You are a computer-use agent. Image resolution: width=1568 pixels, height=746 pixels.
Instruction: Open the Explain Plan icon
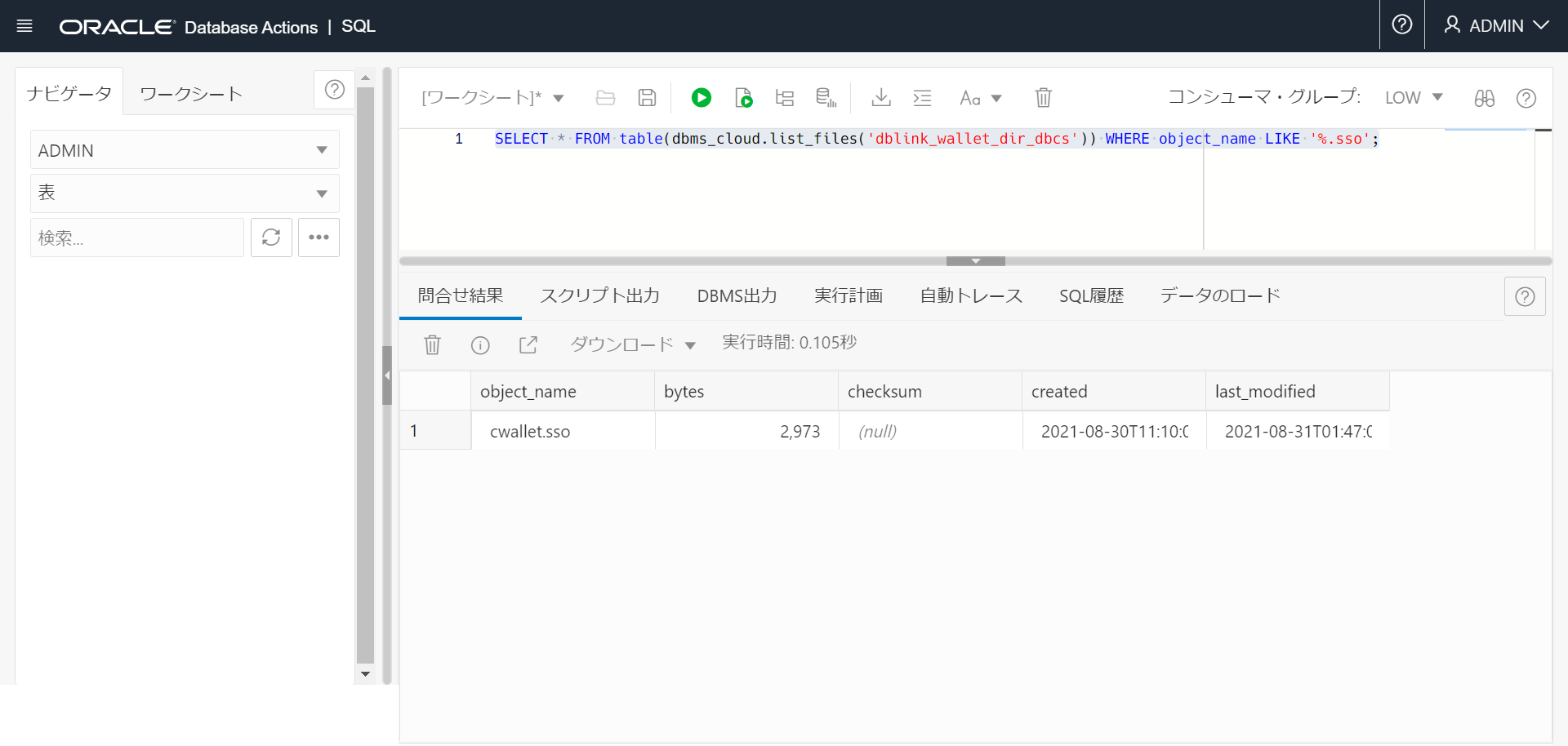[784, 97]
